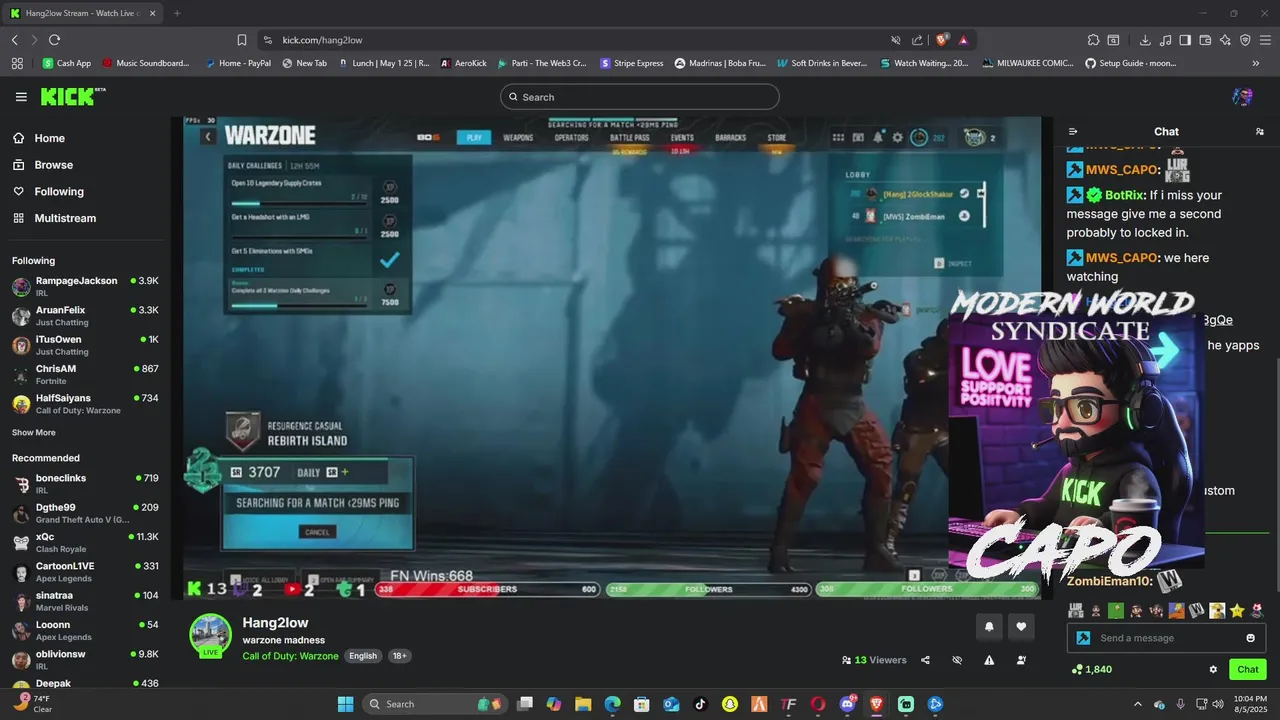The height and width of the screenshot is (720, 1280).
Task: Open Discord from the taskbar
Action: click(x=848, y=704)
